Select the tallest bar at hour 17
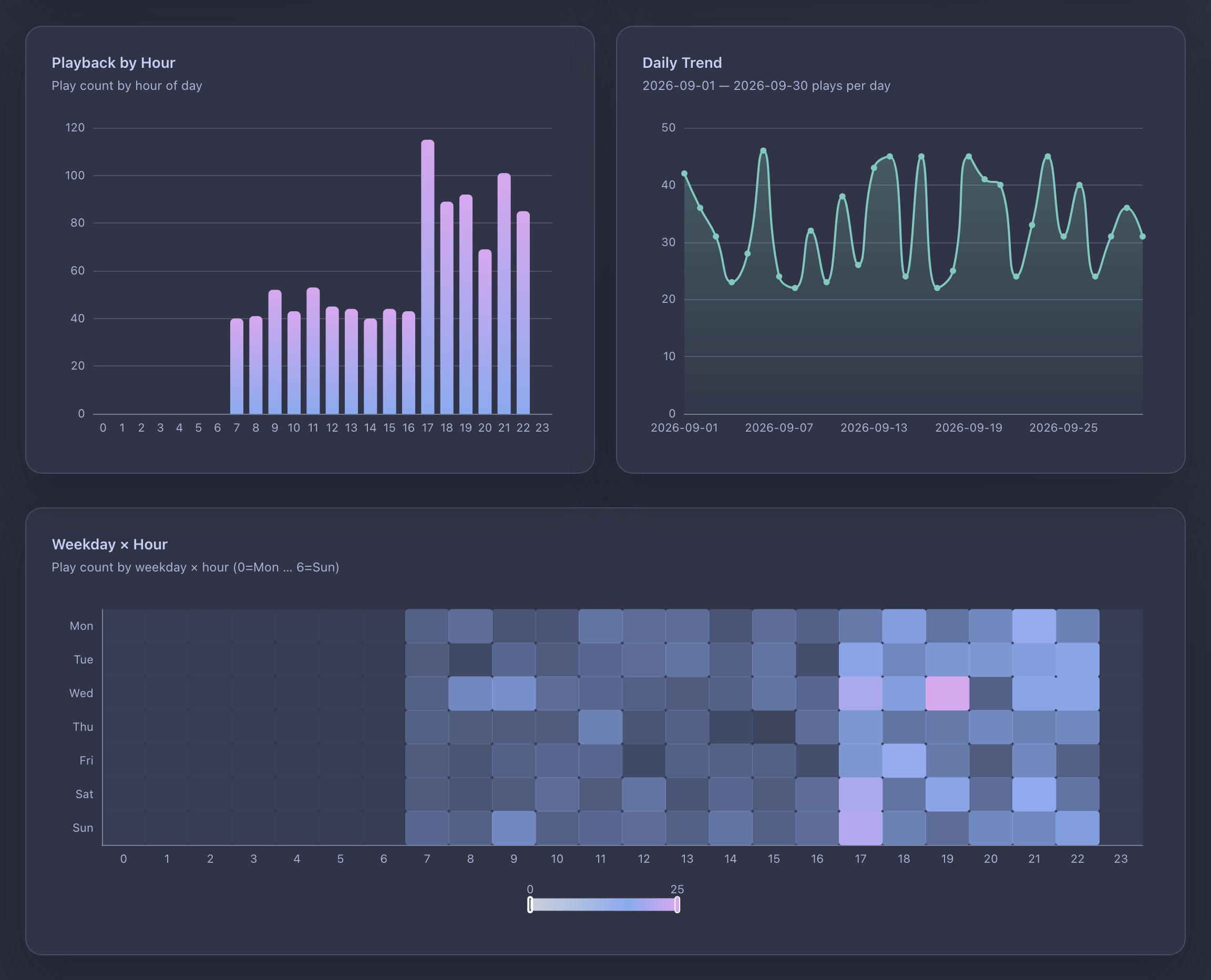The height and width of the screenshot is (980, 1211). [x=428, y=277]
